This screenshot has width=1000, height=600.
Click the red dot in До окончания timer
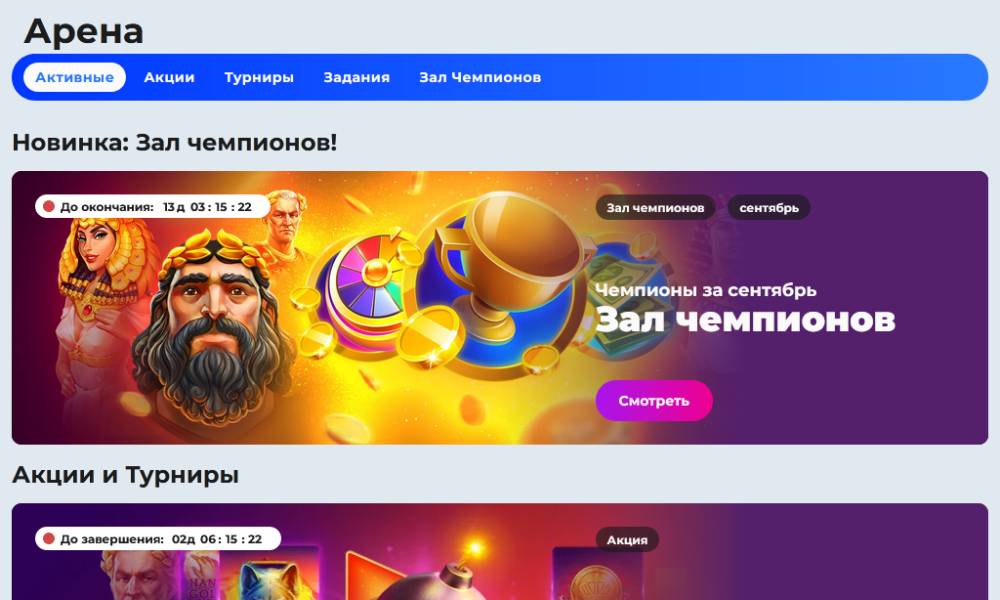click(48, 207)
